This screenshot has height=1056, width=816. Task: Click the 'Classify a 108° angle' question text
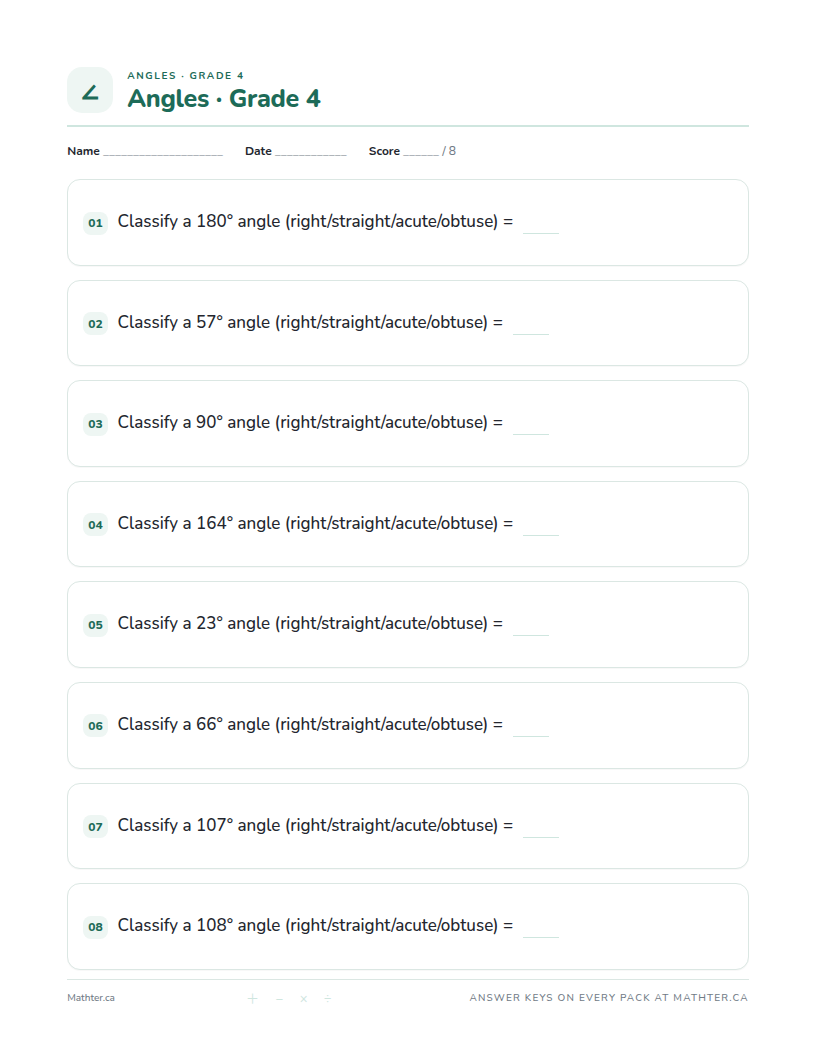(315, 925)
